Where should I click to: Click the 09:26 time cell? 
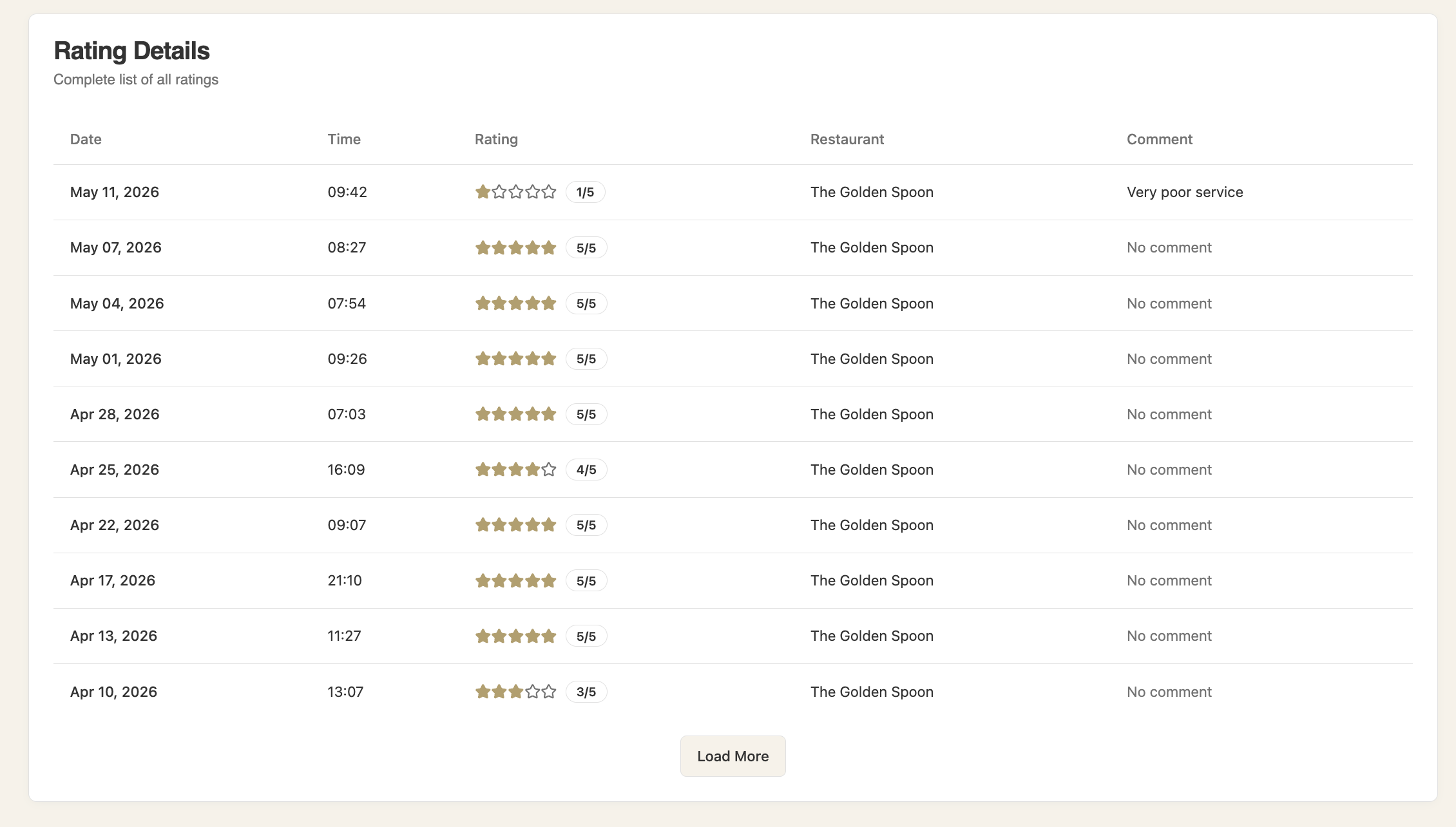347,359
